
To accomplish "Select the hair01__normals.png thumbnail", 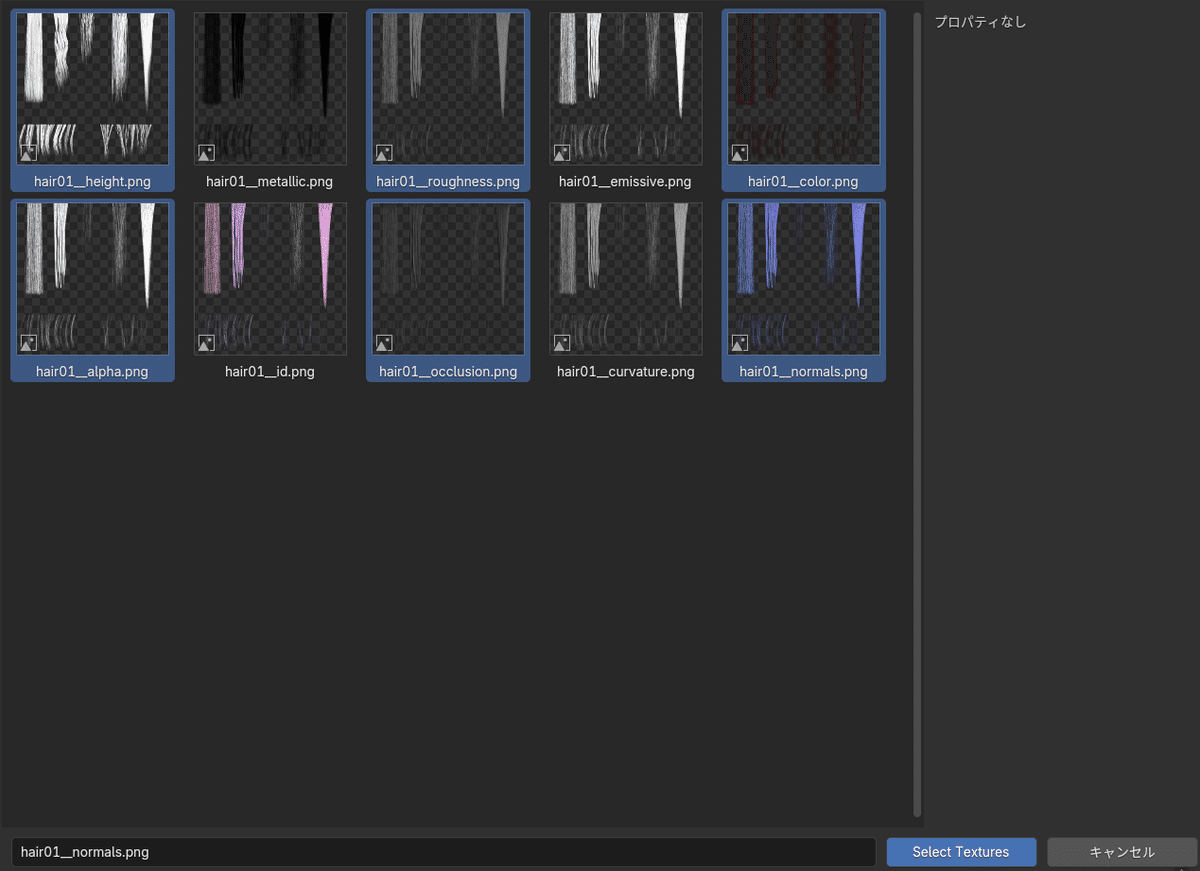I will [x=803, y=279].
